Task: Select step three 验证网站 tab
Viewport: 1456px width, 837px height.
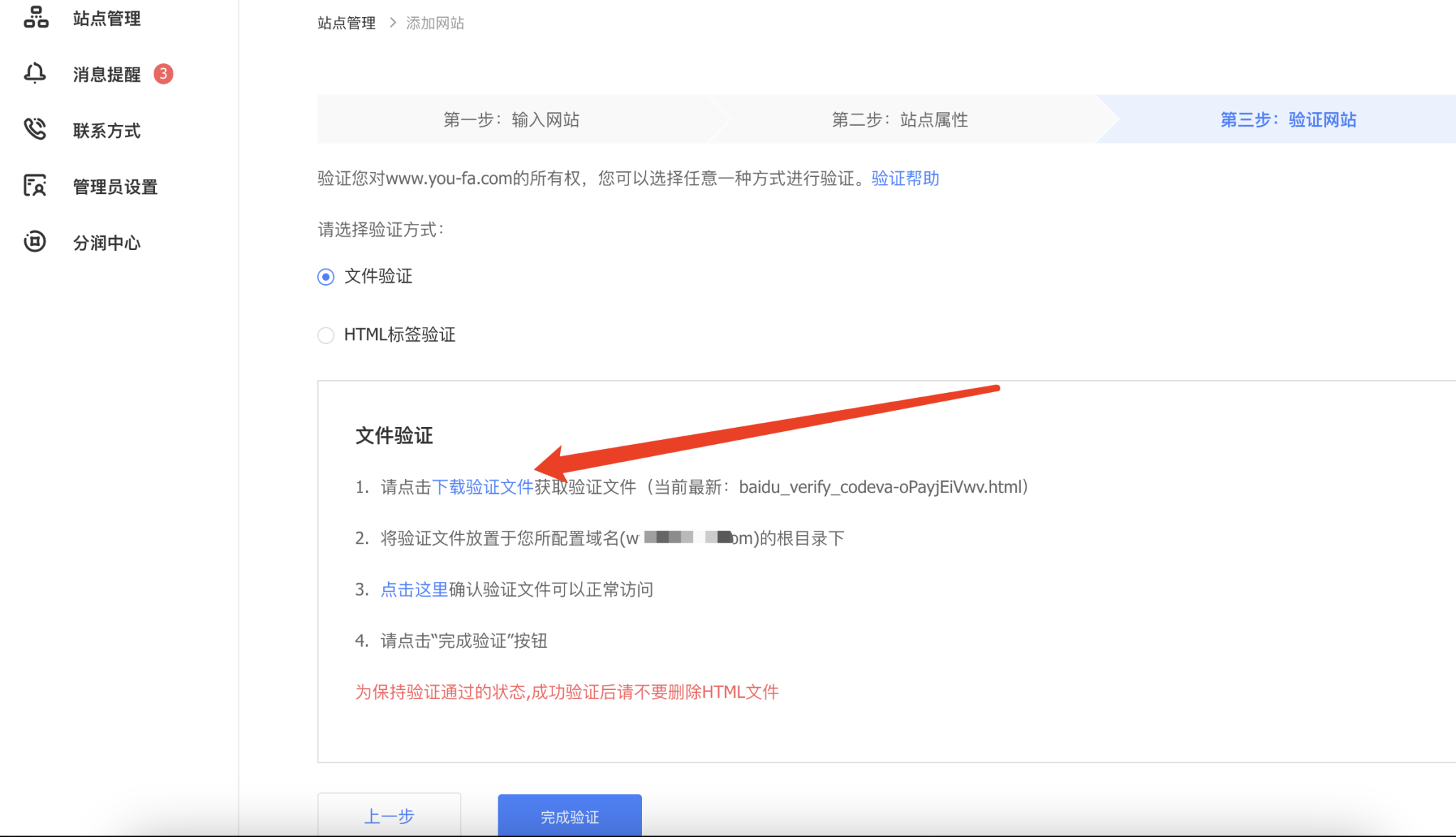Action: point(1288,119)
